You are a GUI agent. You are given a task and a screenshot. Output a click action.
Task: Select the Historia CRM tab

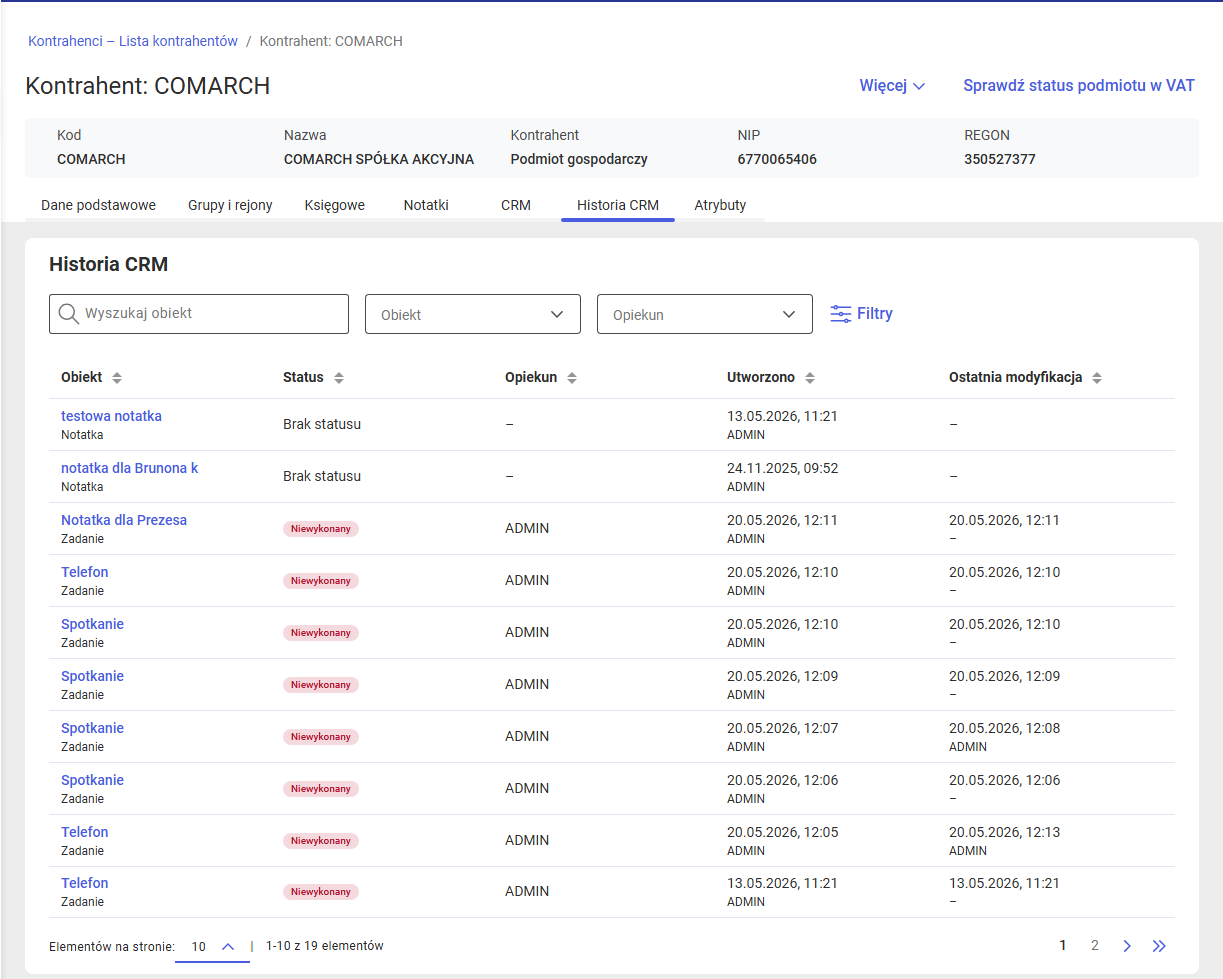(x=618, y=205)
